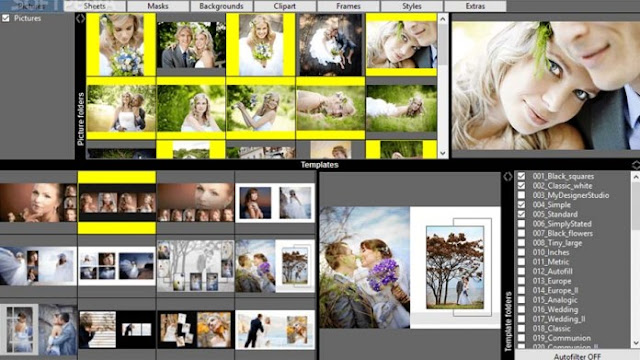Choose the veil background template thumbnail

pos(38,266)
